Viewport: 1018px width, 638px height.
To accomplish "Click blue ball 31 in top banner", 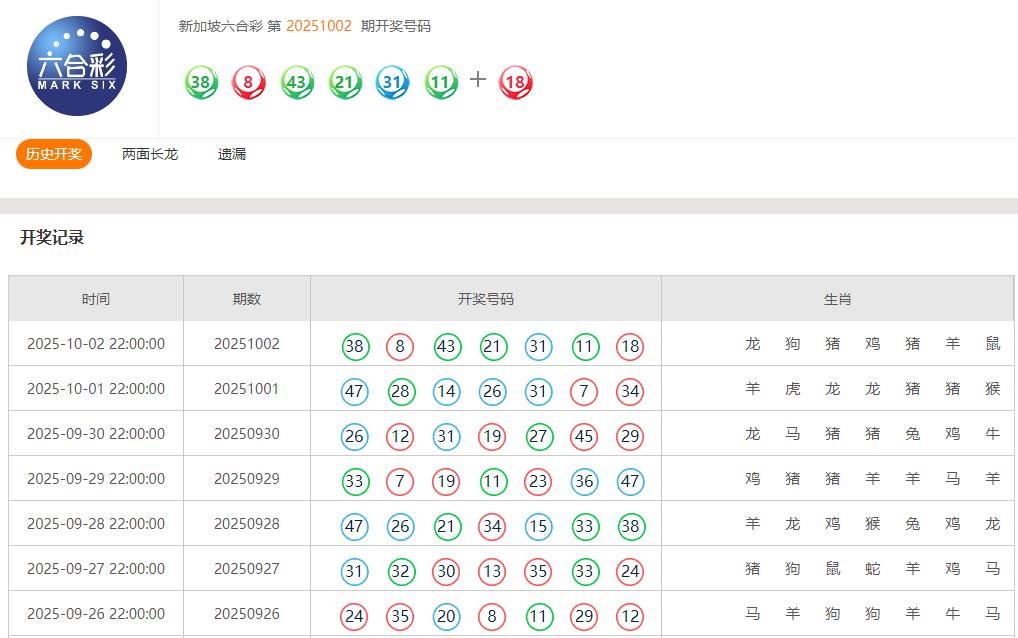I will (392, 82).
